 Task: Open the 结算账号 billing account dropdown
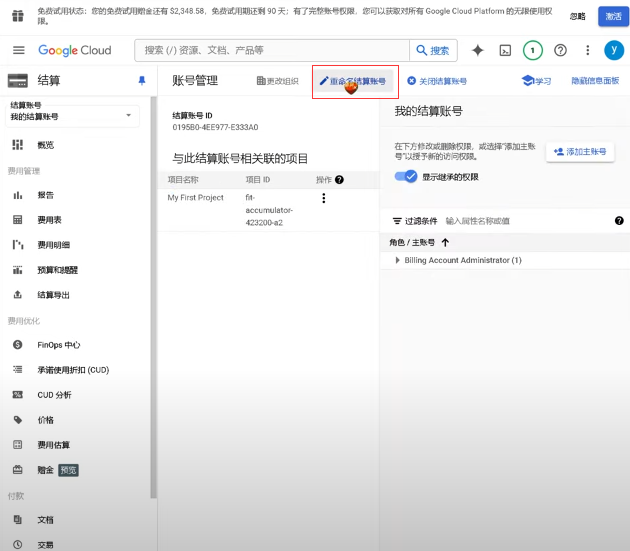[72, 115]
